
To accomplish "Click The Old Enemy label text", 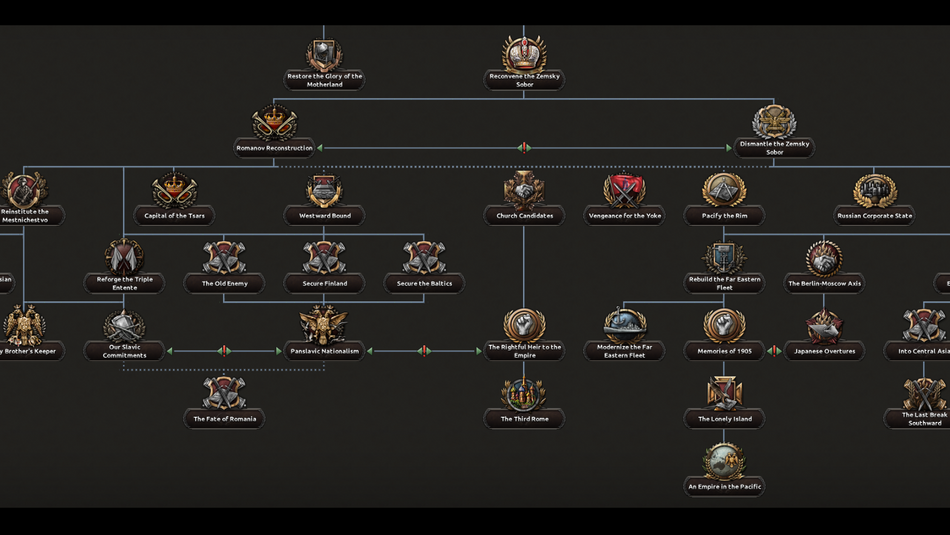I will click(x=225, y=284).
